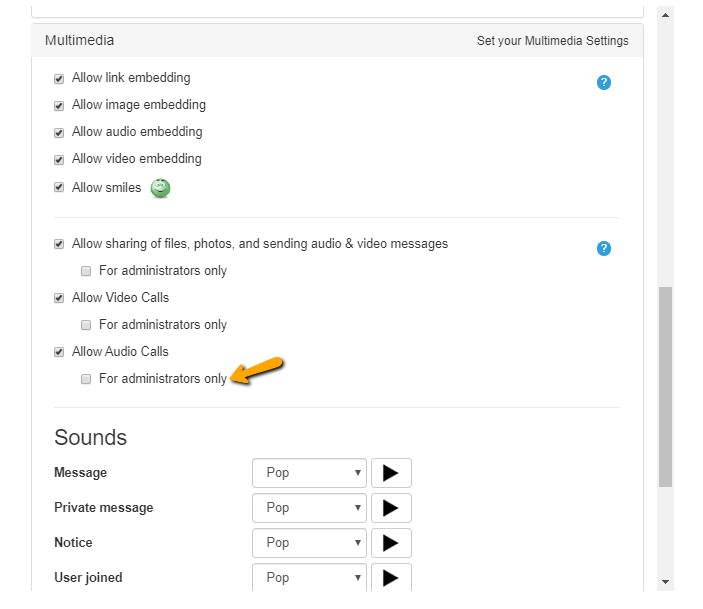Open help for embedding options

coord(603,83)
